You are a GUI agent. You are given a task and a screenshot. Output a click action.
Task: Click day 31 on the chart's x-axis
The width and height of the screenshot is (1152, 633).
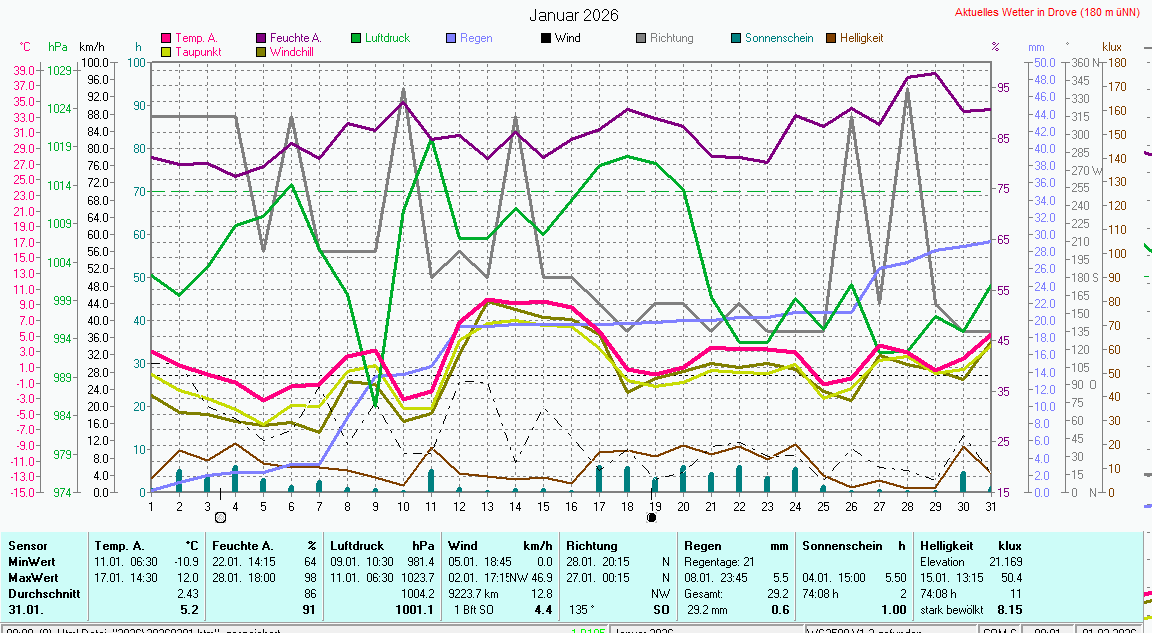click(x=990, y=506)
